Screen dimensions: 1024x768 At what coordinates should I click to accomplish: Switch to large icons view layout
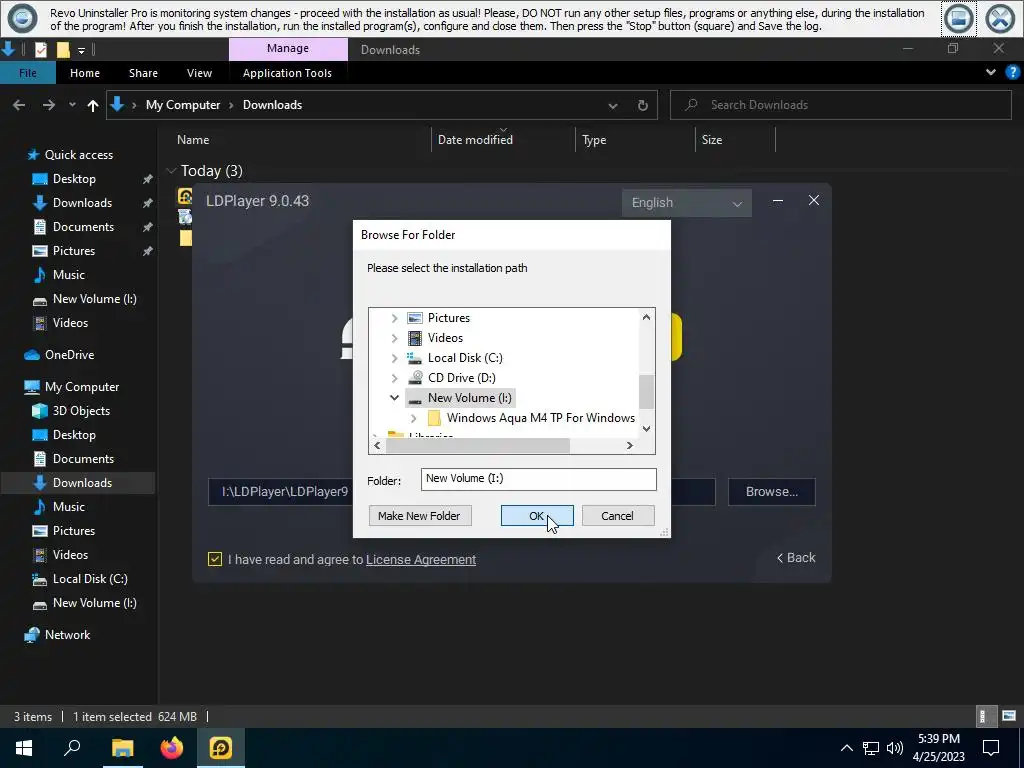(1009, 716)
